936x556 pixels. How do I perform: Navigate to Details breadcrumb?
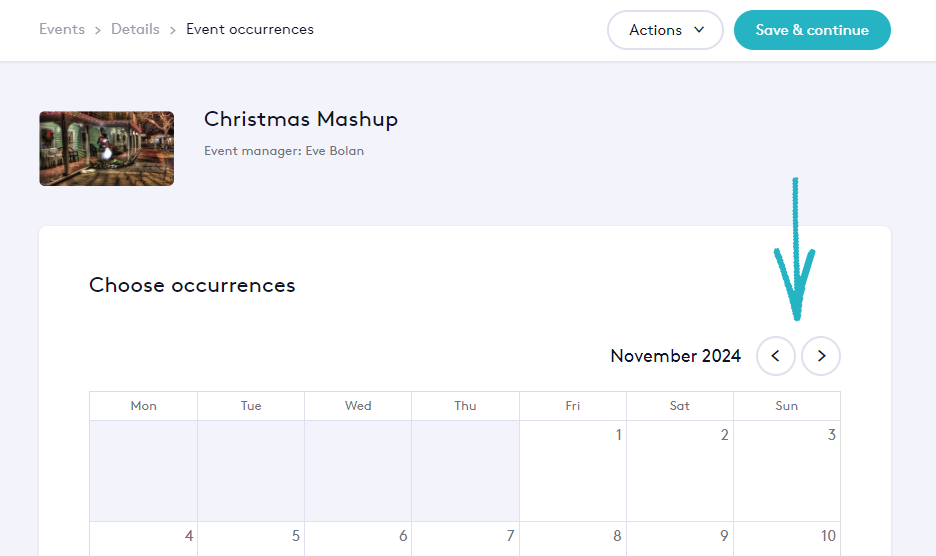pyautogui.click(x=135, y=29)
